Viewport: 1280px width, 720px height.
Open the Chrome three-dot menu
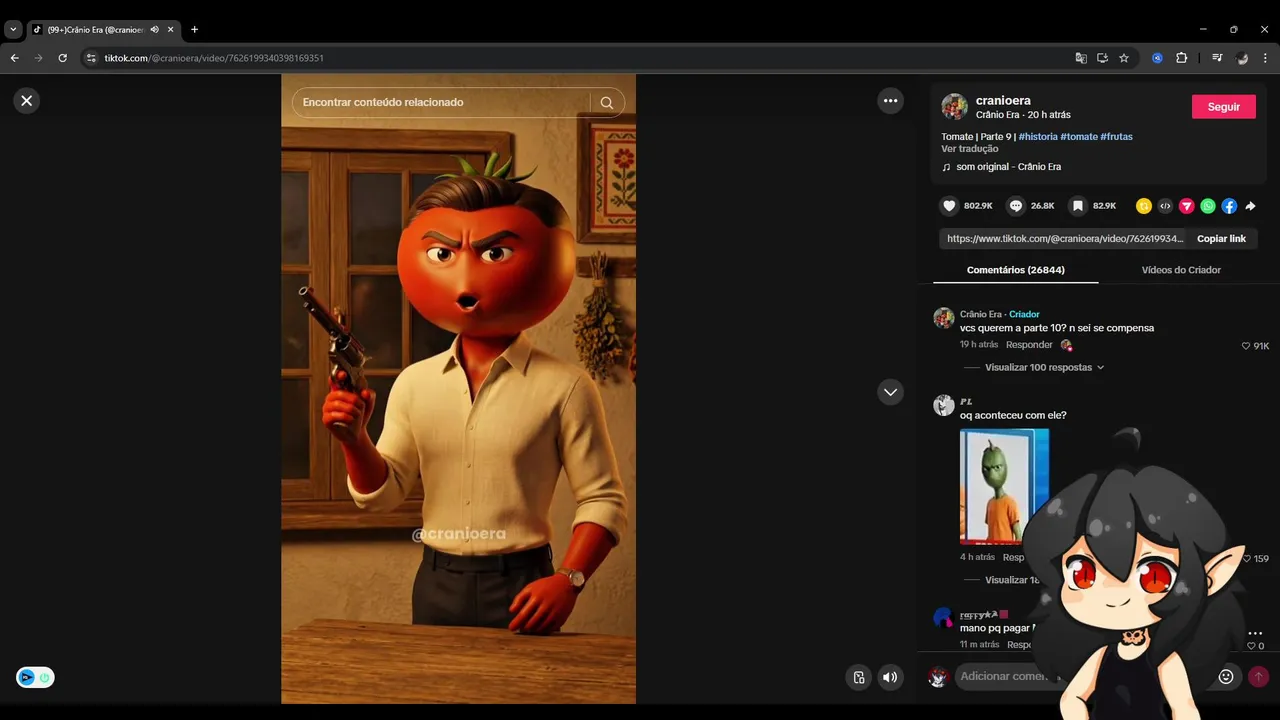(1265, 58)
